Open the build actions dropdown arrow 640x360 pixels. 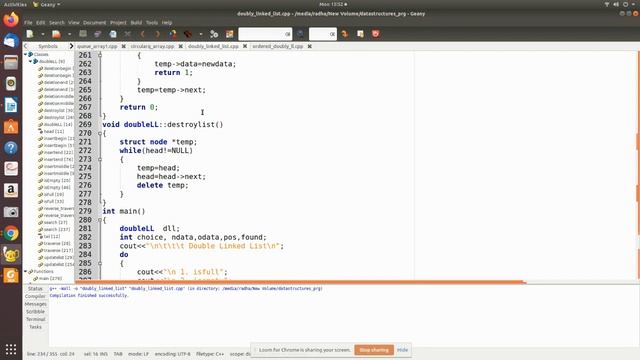pyautogui.click(x=201, y=34)
